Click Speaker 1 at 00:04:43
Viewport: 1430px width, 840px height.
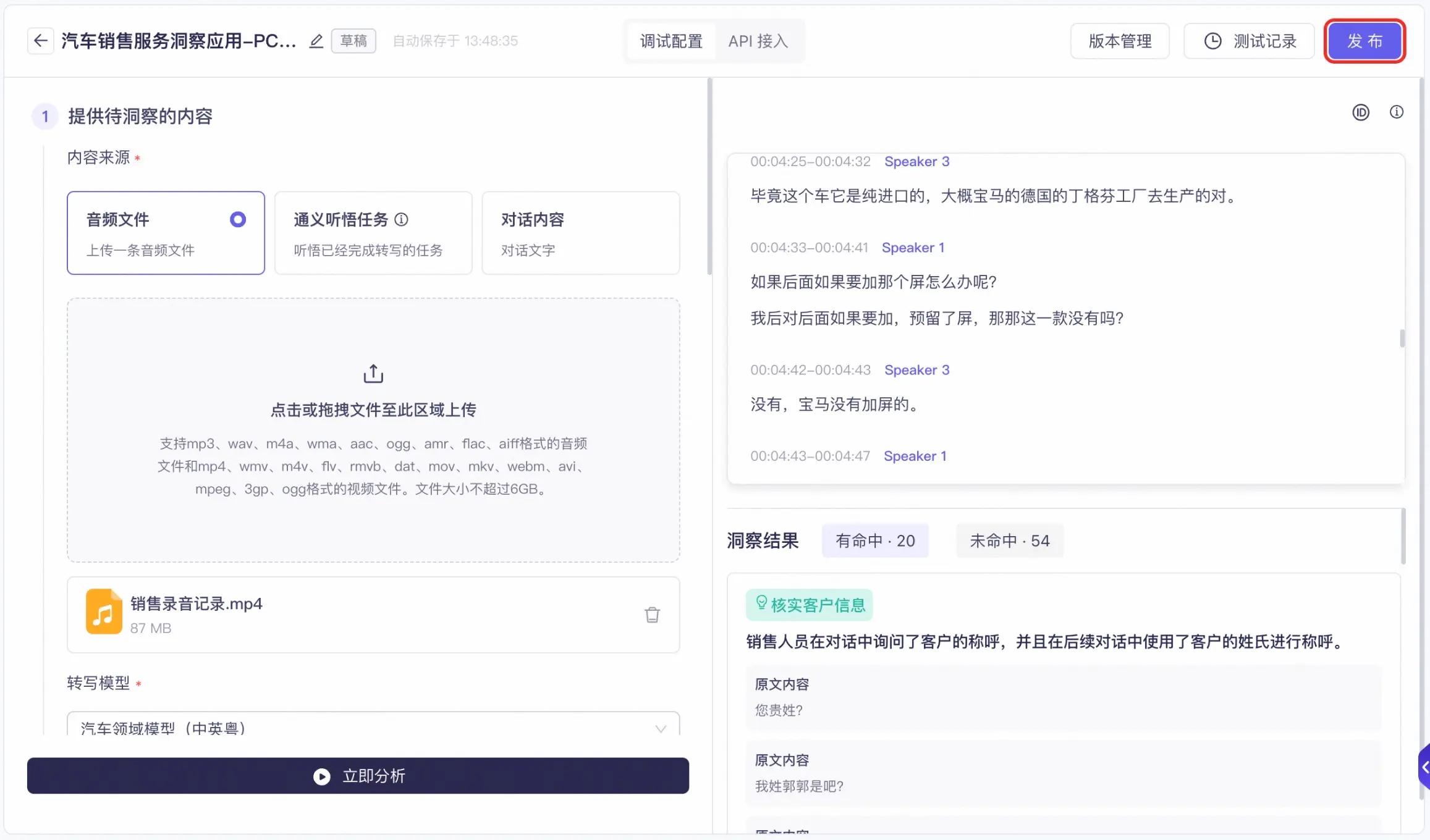coord(915,456)
